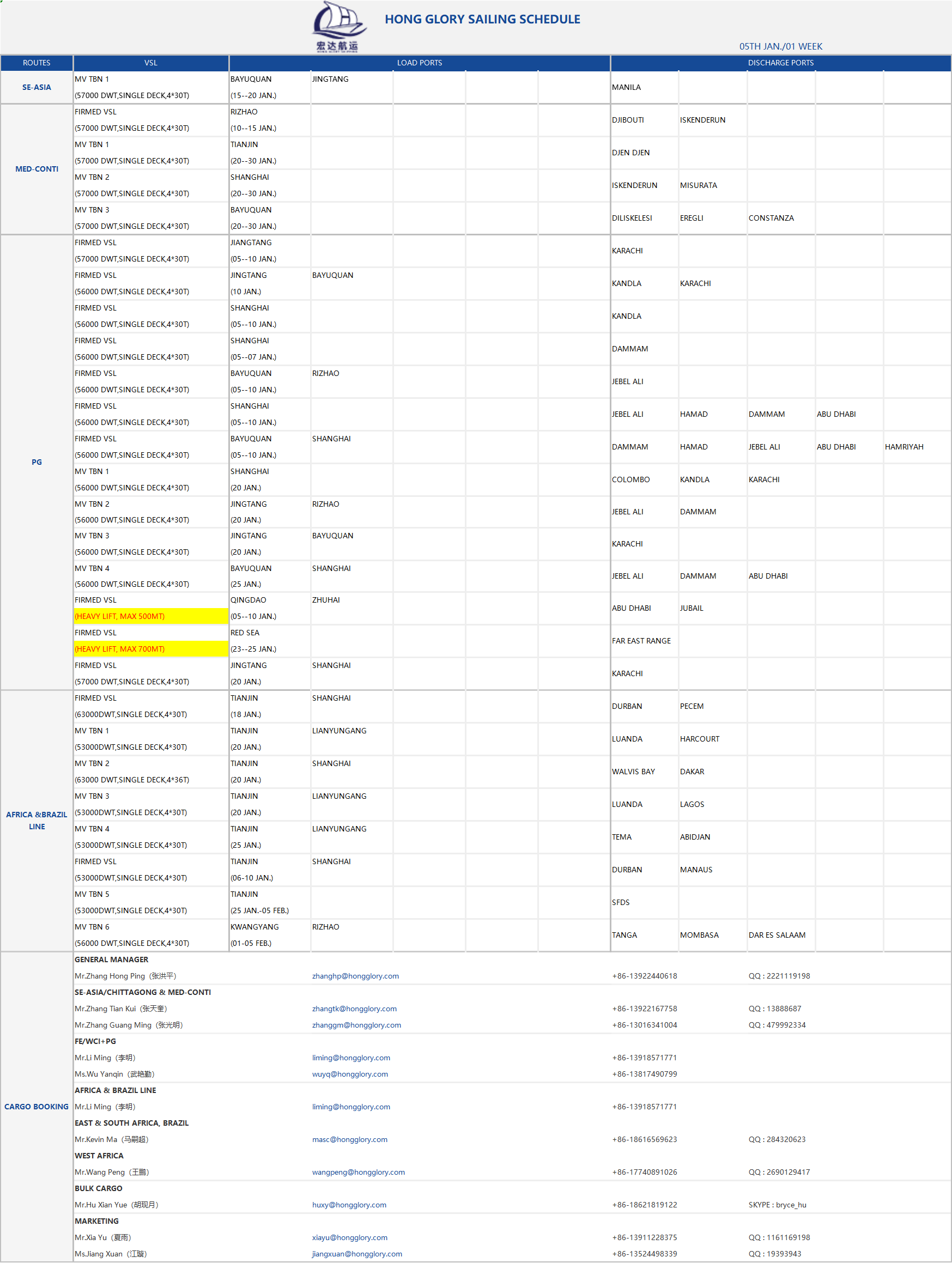Select the MED-CONTI route cell
The width and height of the screenshot is (952, 1263).
pyautogui.click(x=37, y=169)
